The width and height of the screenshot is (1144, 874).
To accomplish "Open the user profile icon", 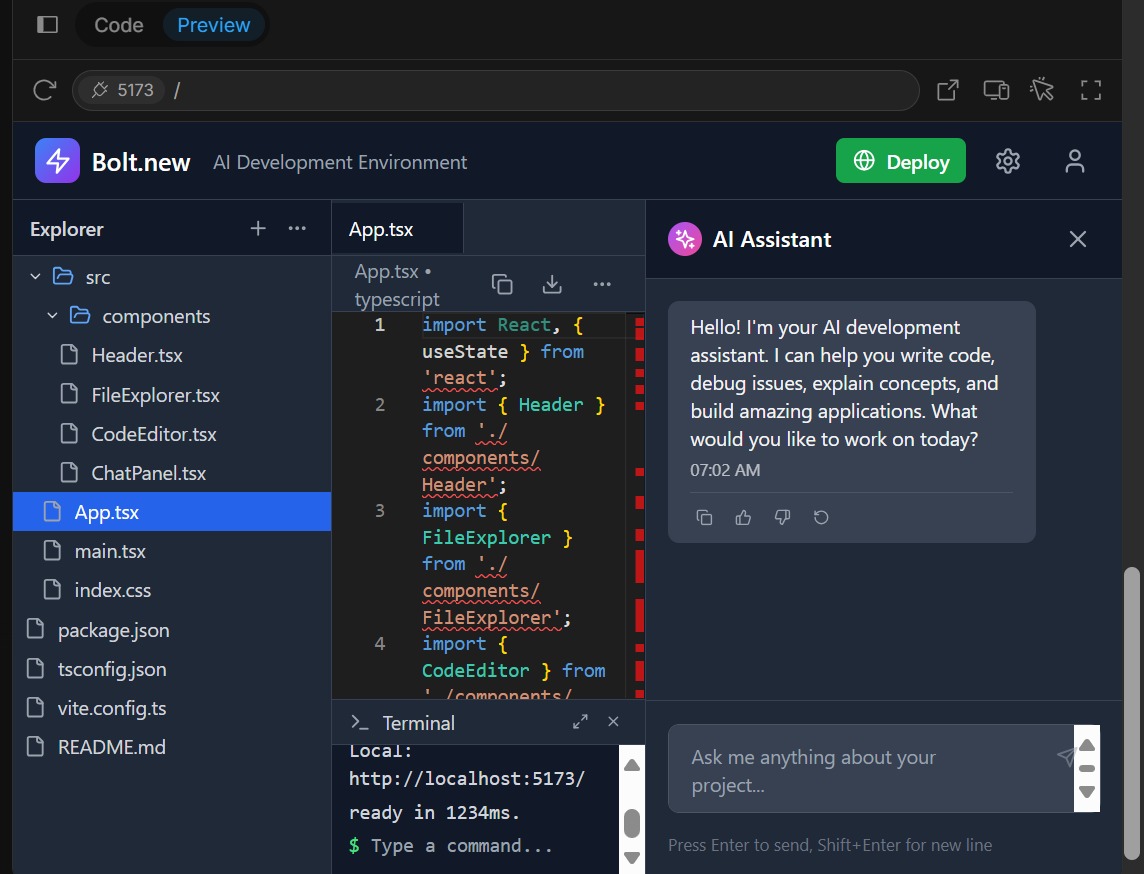I will tap(1075, 161).
